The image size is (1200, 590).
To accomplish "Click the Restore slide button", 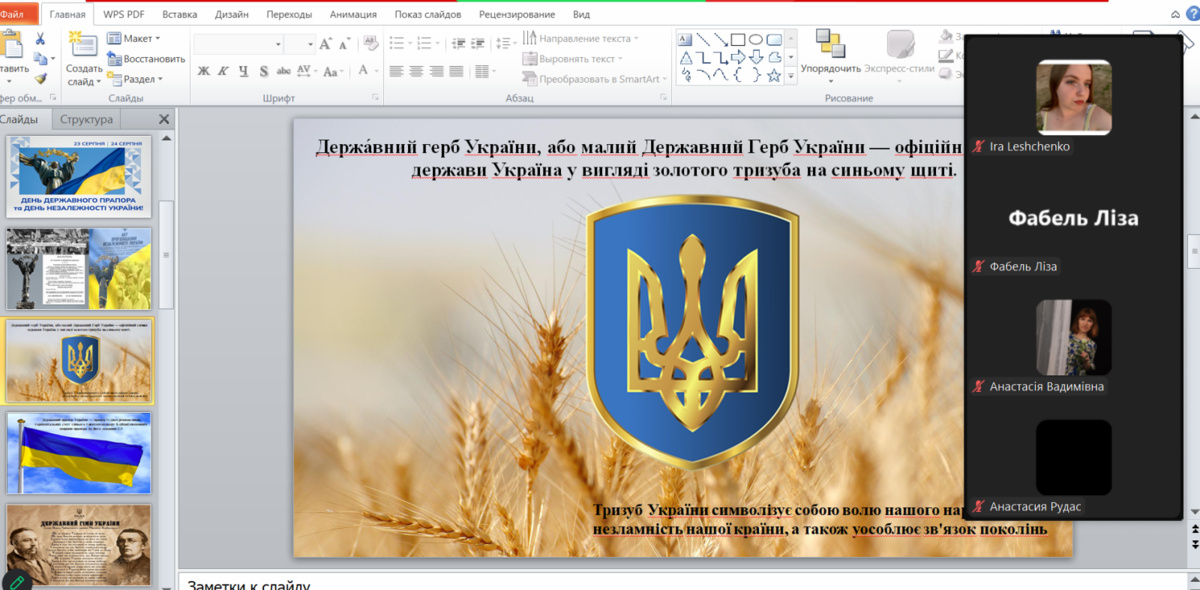I will click(146, 59).
